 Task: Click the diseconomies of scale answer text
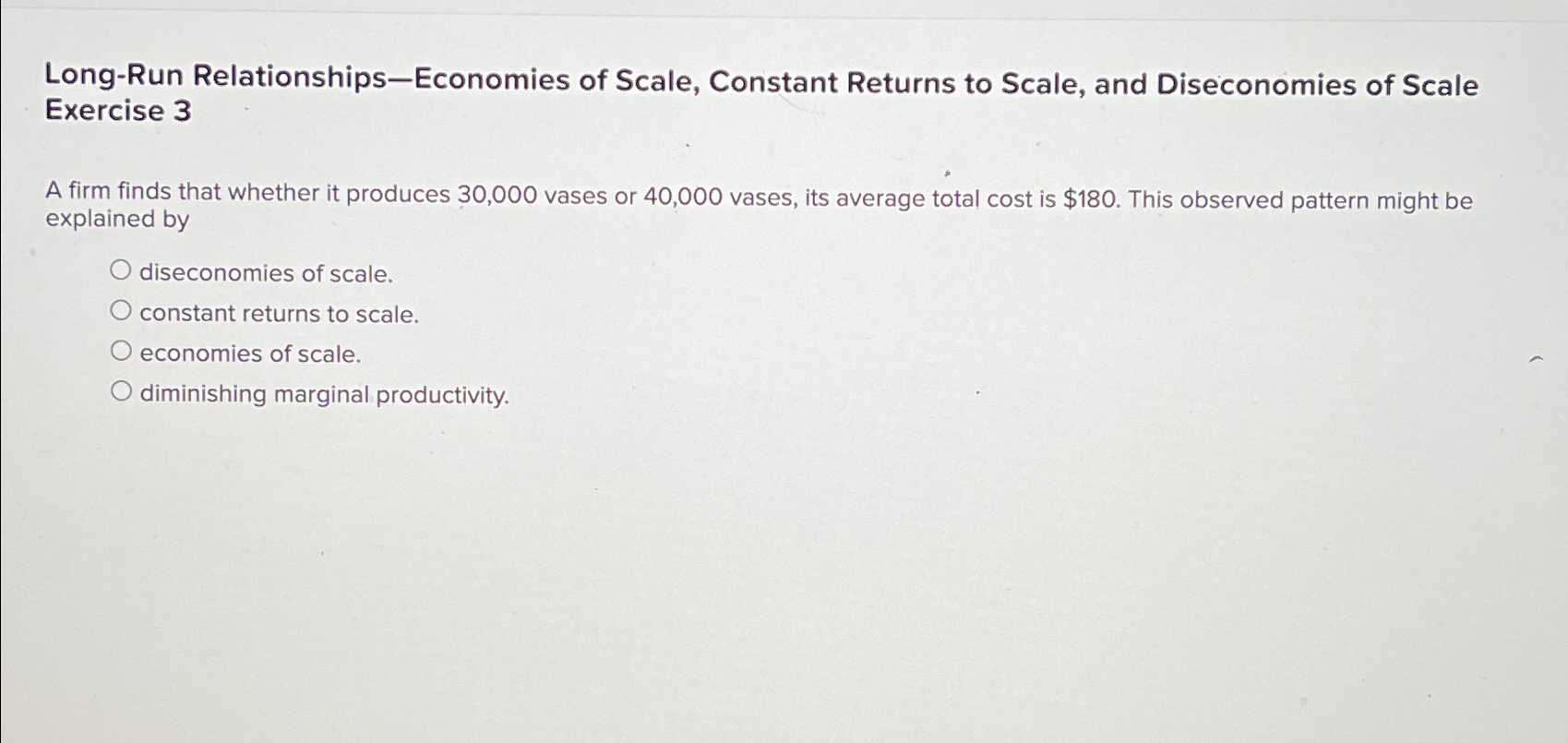pyautogui.click(x=265, y=272)
